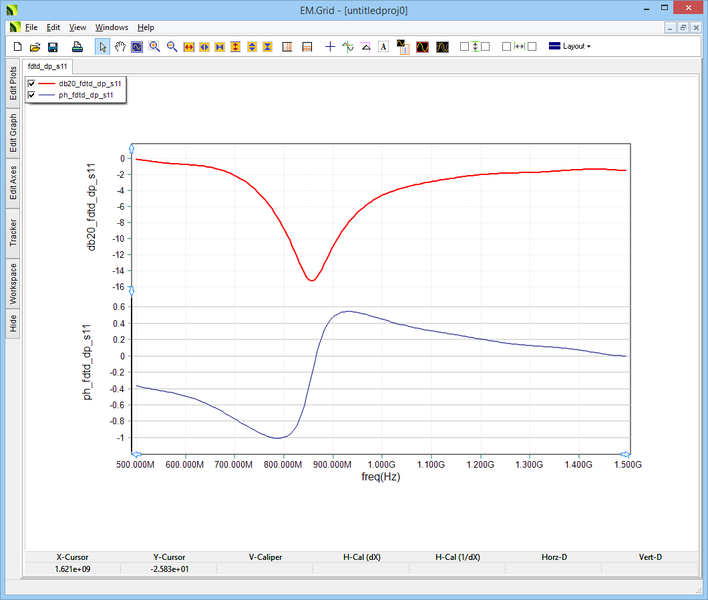Click the New document icon

coord(17,46)
